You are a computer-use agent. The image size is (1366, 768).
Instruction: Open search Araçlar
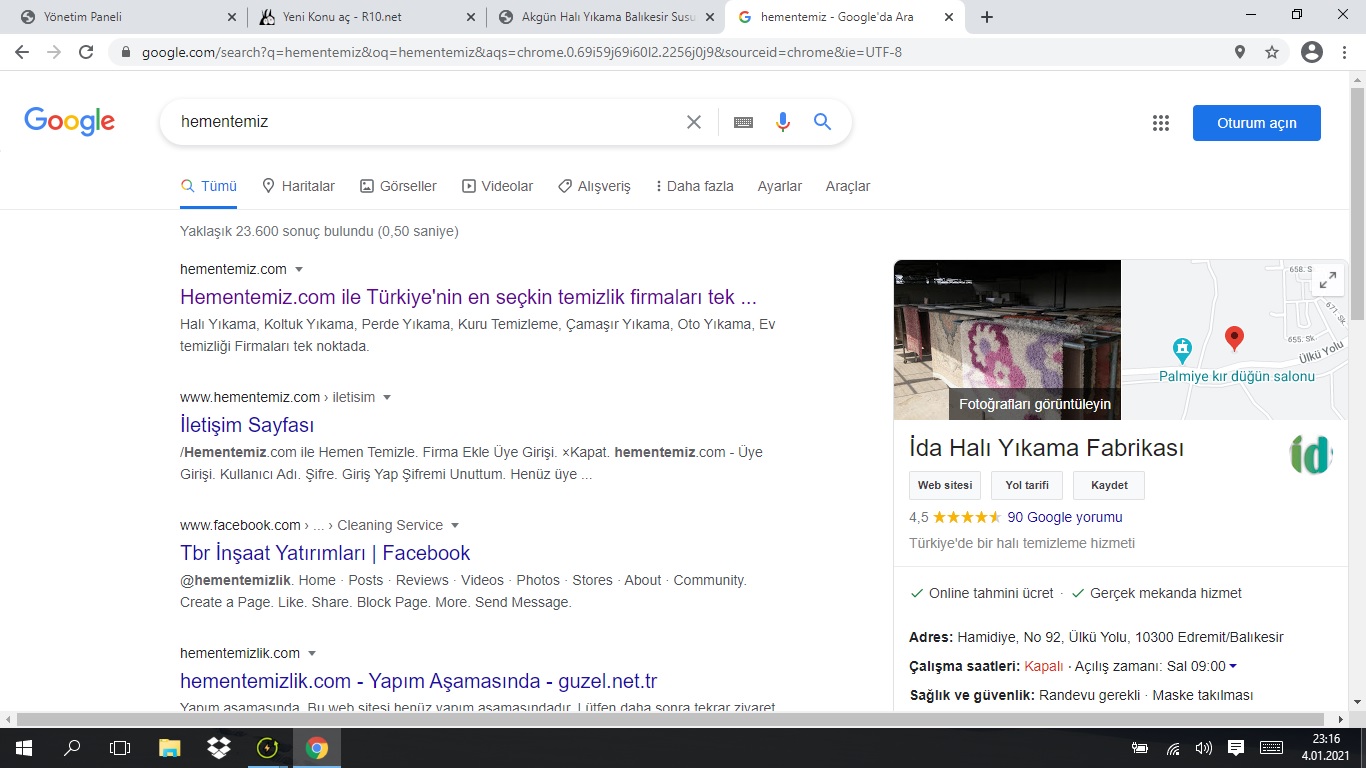(848, 186)
